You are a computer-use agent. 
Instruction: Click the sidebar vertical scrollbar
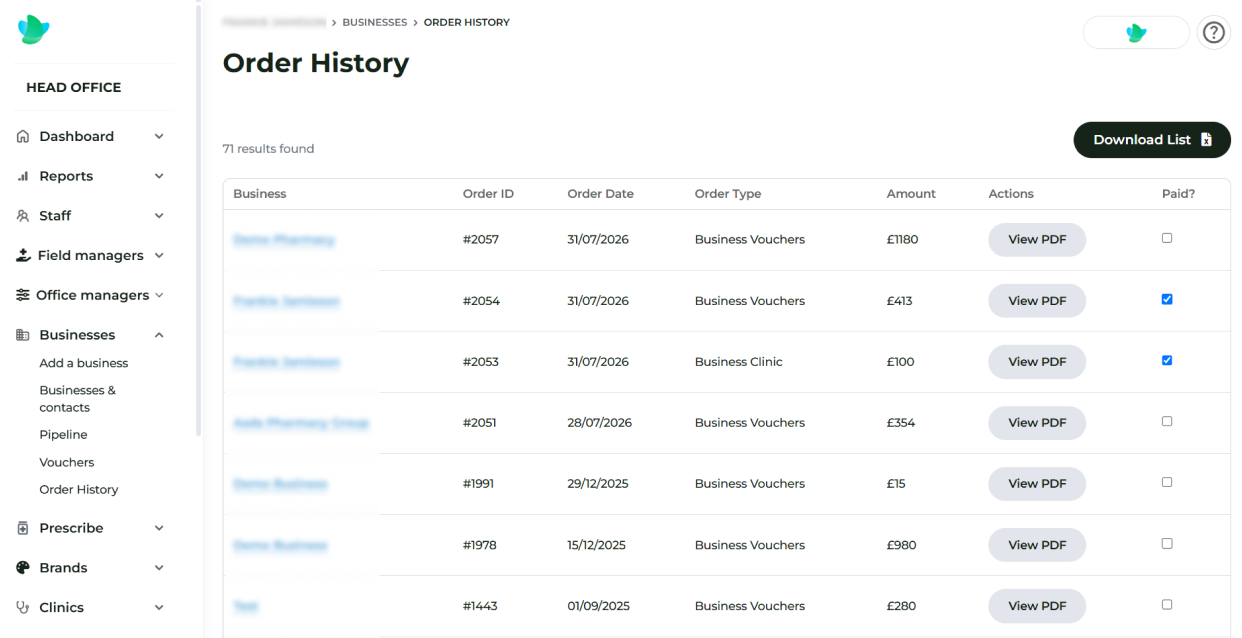[x=198, y=220]
